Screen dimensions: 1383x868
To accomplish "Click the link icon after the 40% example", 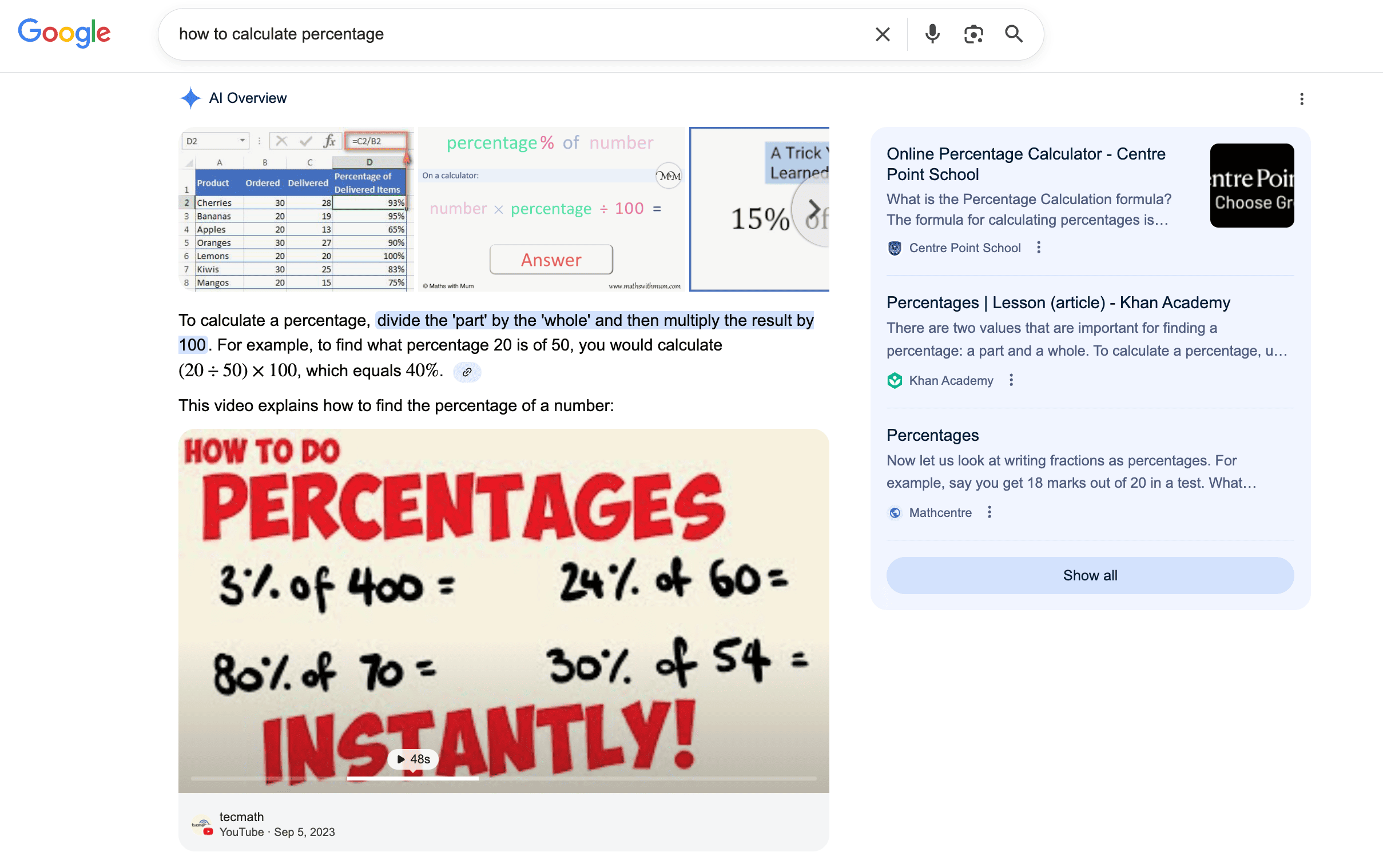I will [467, 372].
